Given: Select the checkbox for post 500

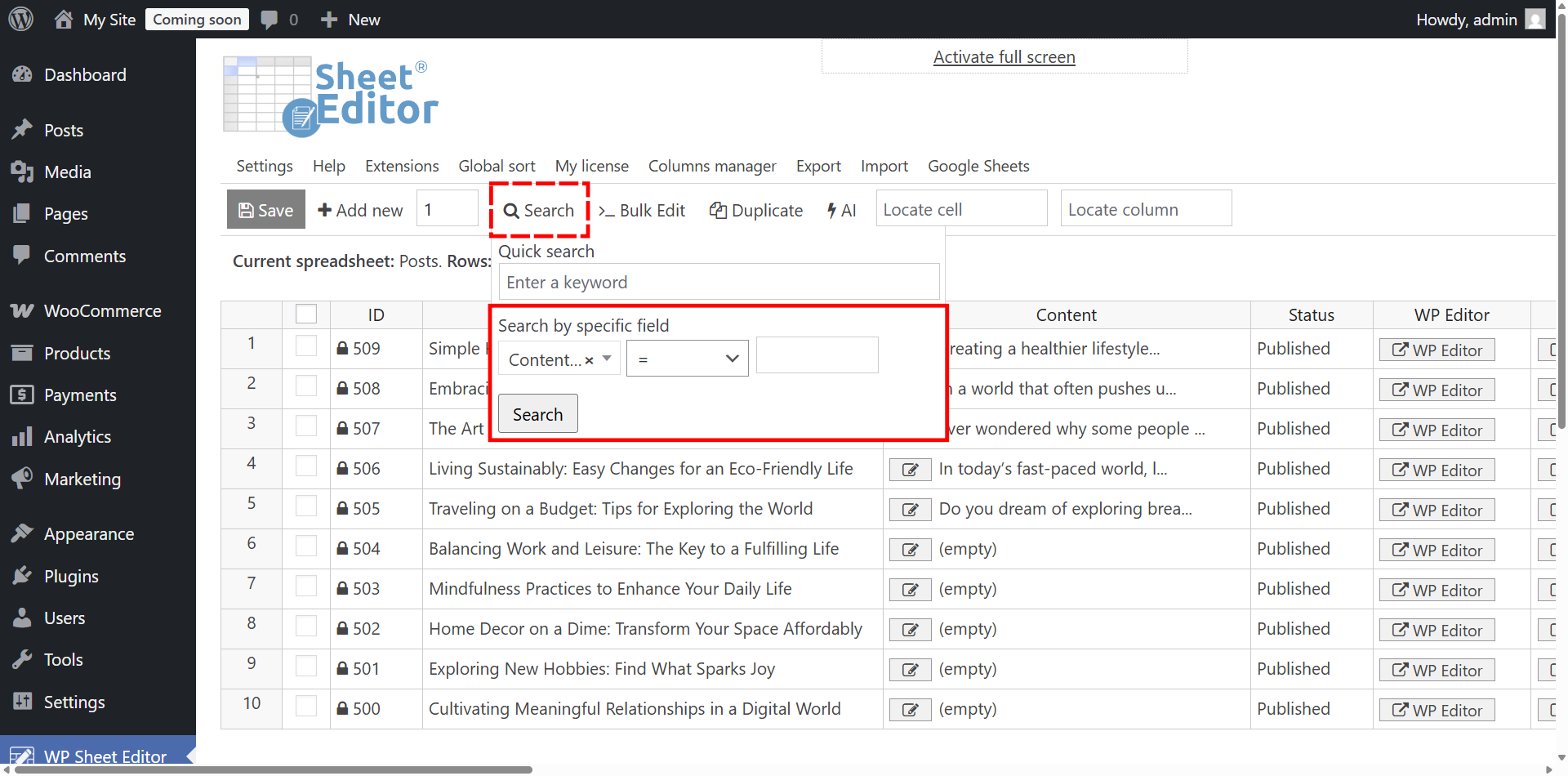Looking at the screenshot, I should click(x=306, y=706).
